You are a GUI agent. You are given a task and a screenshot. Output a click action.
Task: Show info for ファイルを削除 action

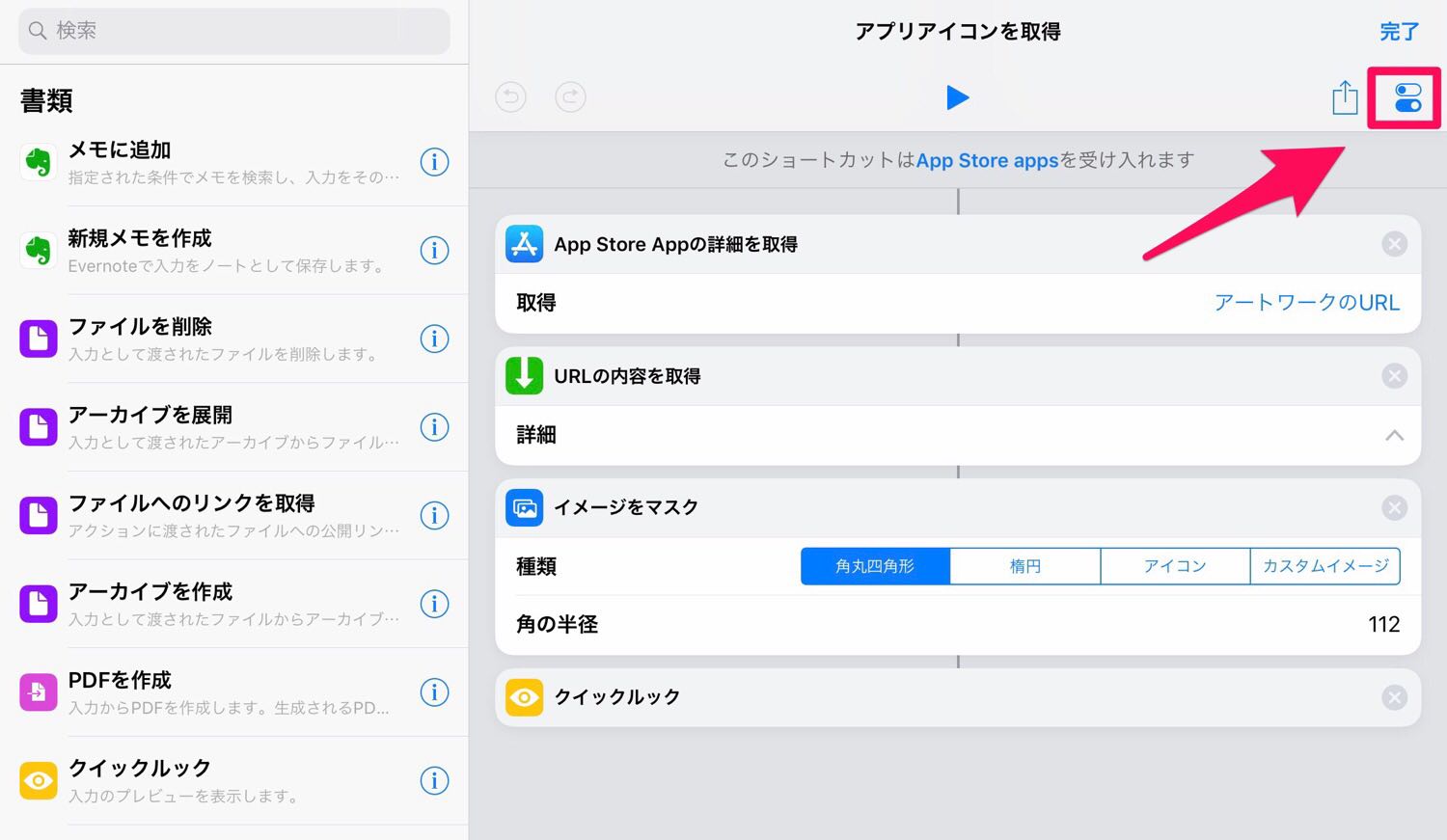(x=434, y=339)
